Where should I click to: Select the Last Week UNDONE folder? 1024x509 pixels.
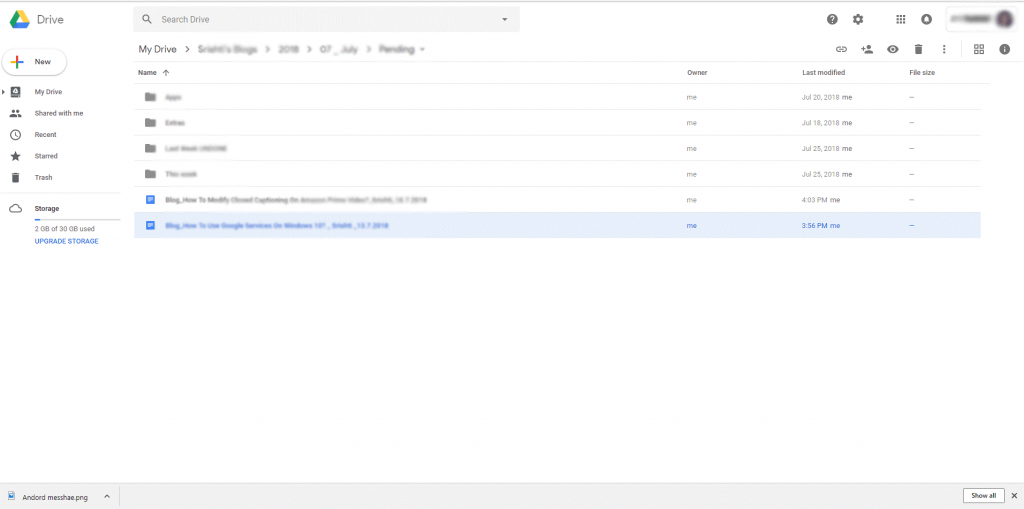pos(557,148)
